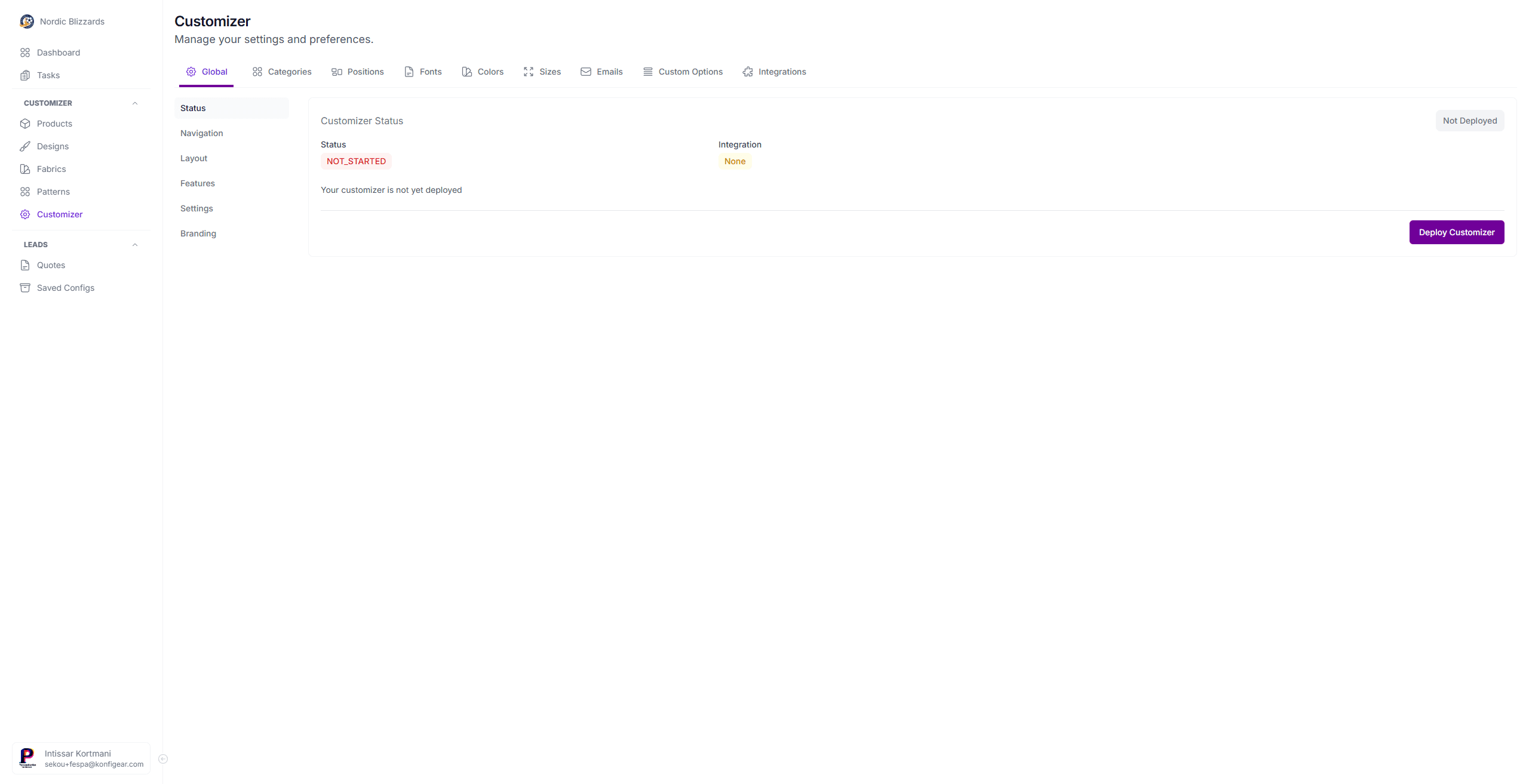Open the Sizes tab icon
The height and width of the screenshot is (784, 1529).
coord(528,72)
